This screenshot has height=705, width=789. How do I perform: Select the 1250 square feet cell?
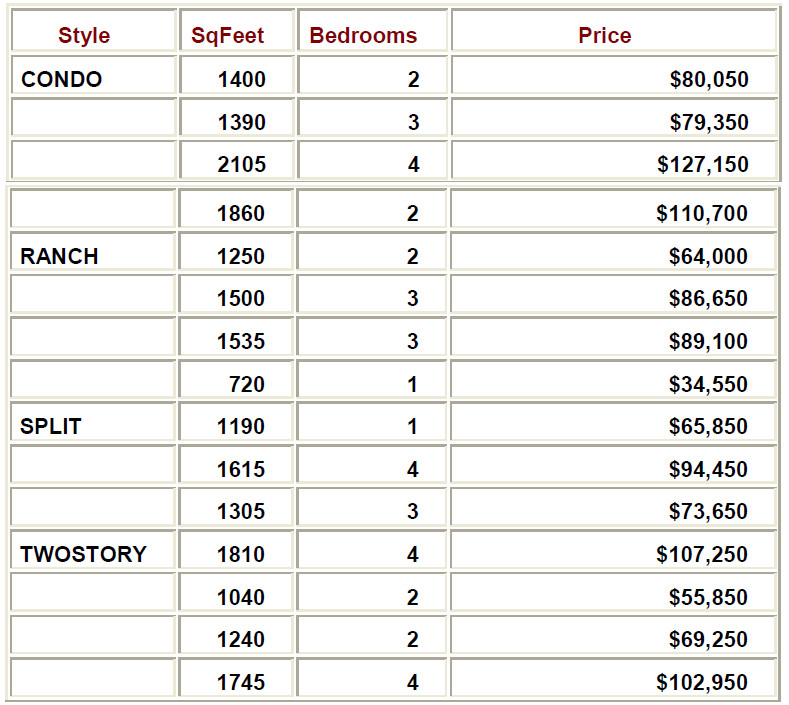[x=241, y=256]
